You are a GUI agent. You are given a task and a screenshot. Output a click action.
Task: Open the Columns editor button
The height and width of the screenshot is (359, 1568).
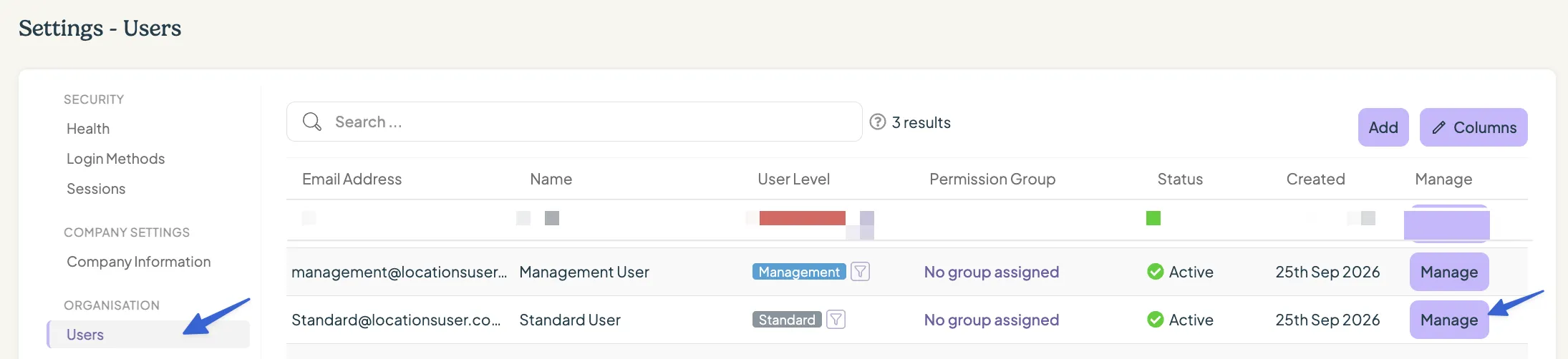point(1473,127)
